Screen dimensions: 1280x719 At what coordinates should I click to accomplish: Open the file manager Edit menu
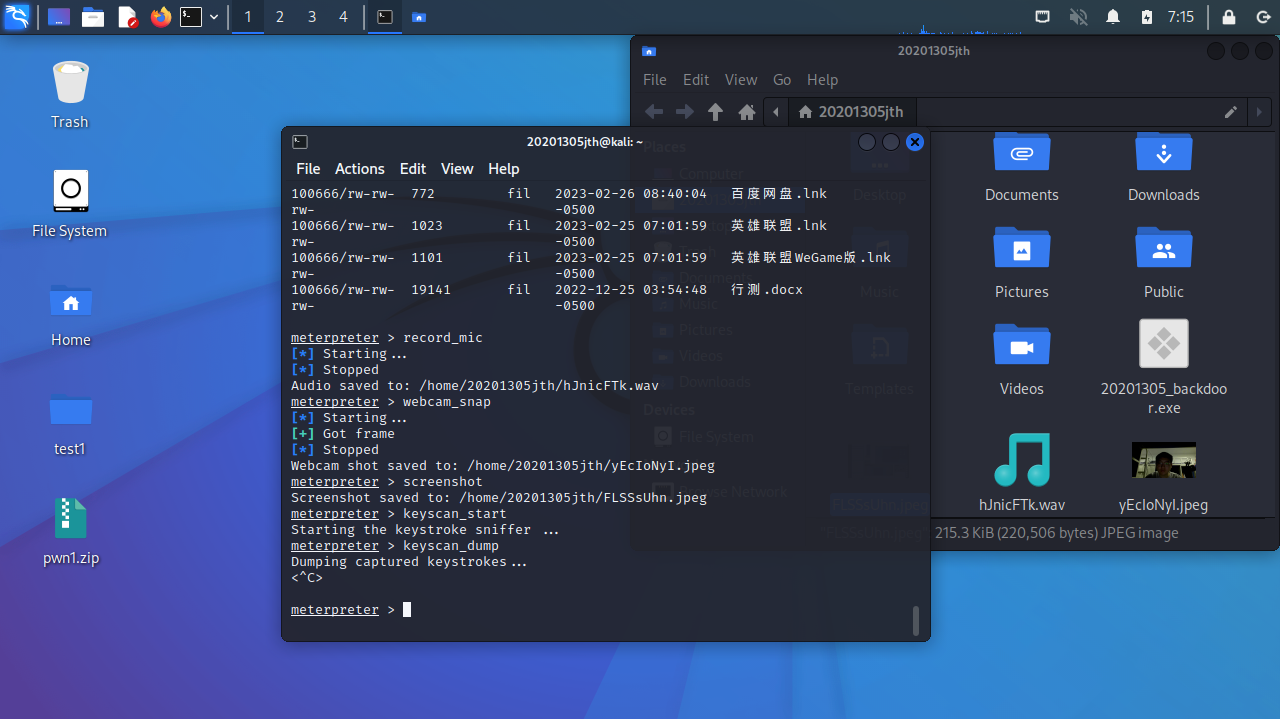[x=696, y=80]
